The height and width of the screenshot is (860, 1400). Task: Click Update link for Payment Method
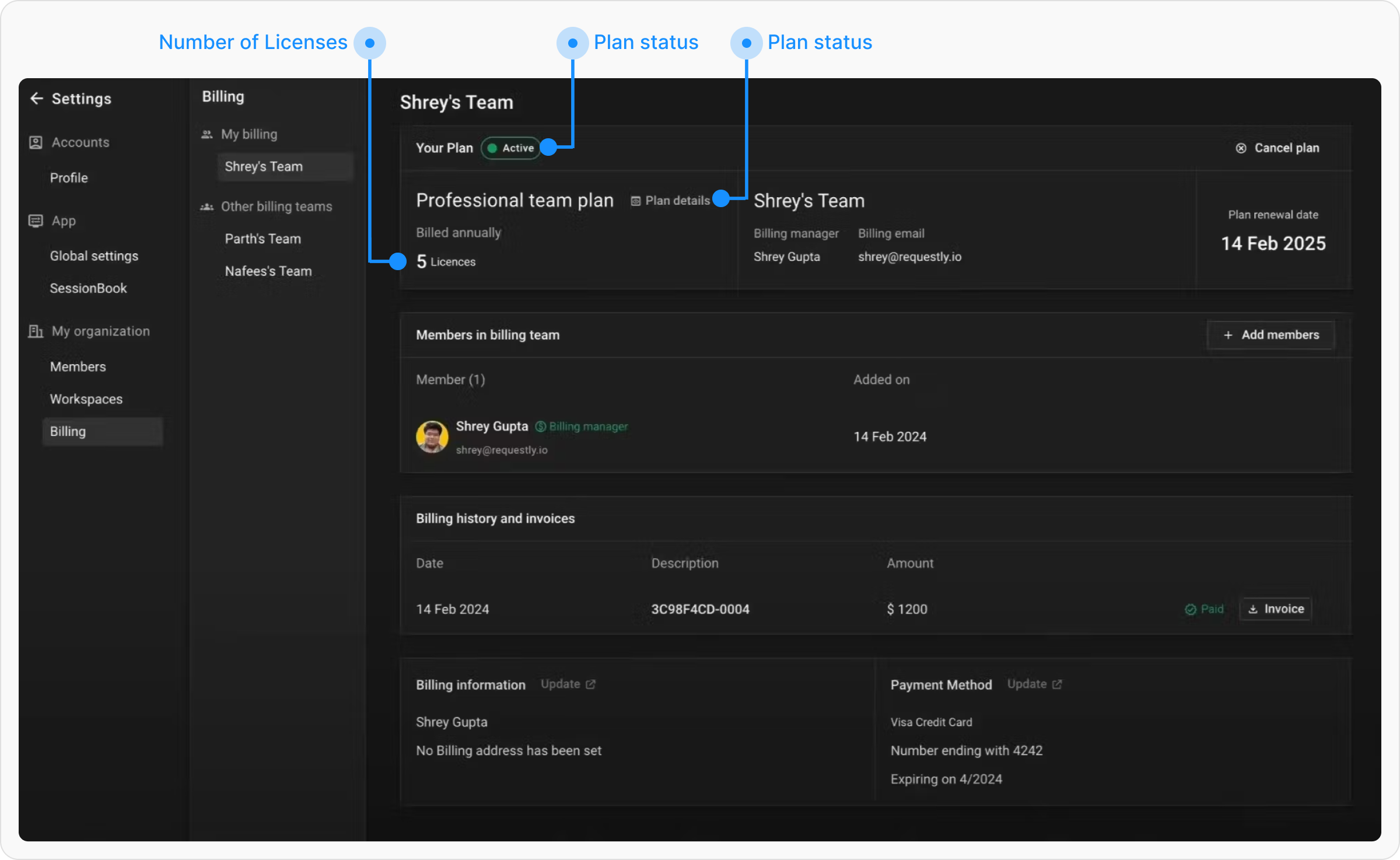[1027, 684]
